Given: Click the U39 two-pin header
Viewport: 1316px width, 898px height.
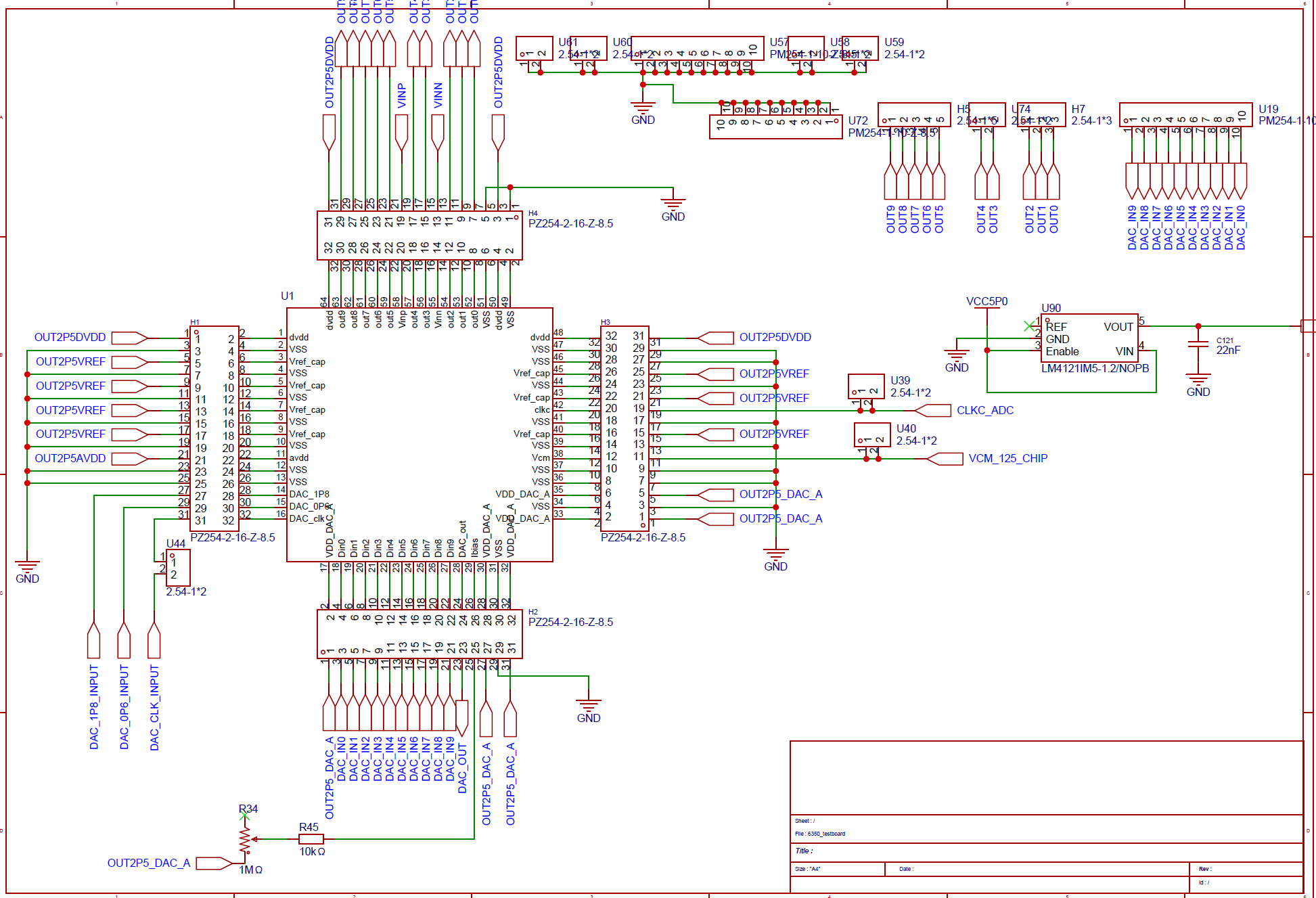Looking at the screenshot, I should 866,386.
